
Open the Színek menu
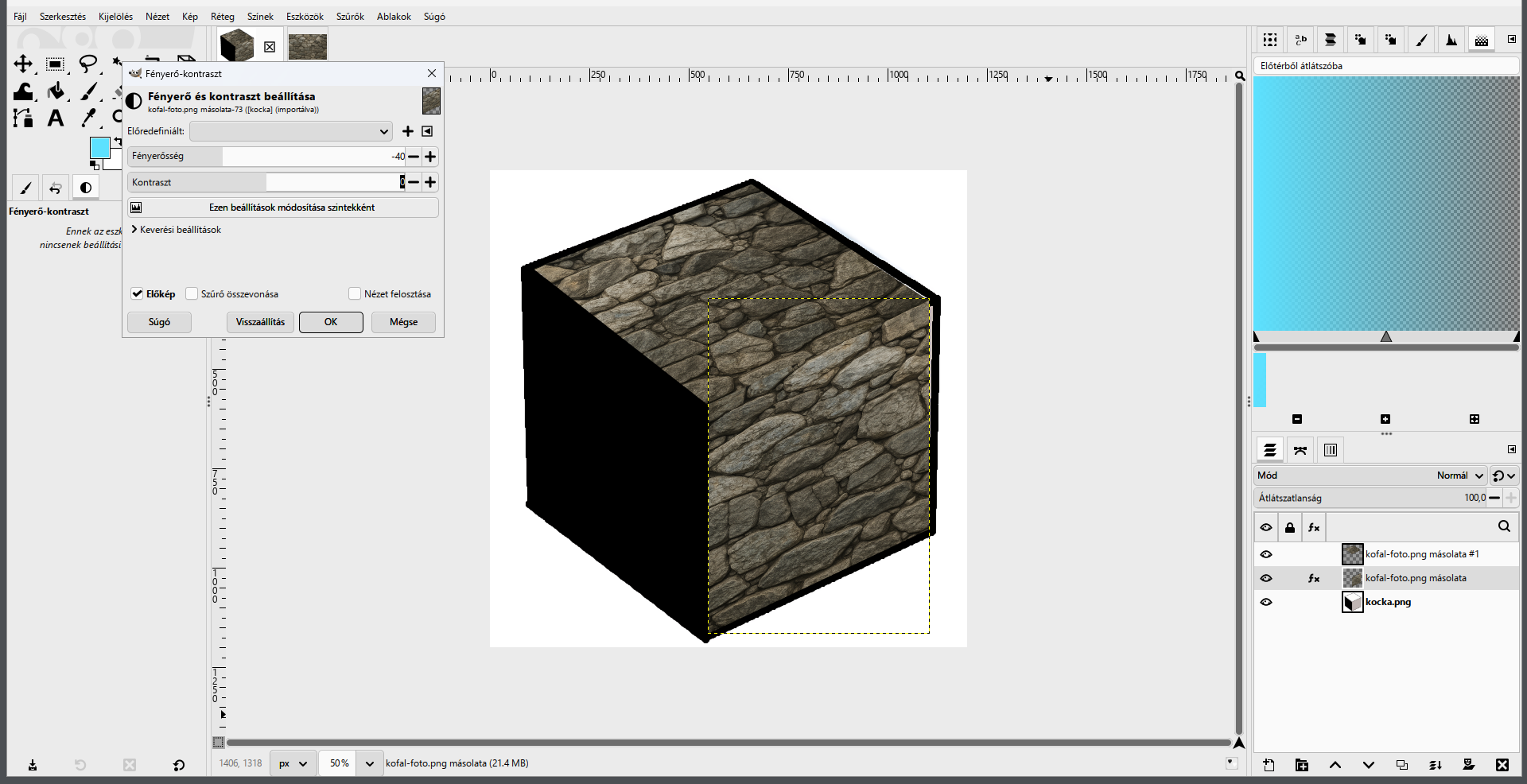tap(260, 17)
